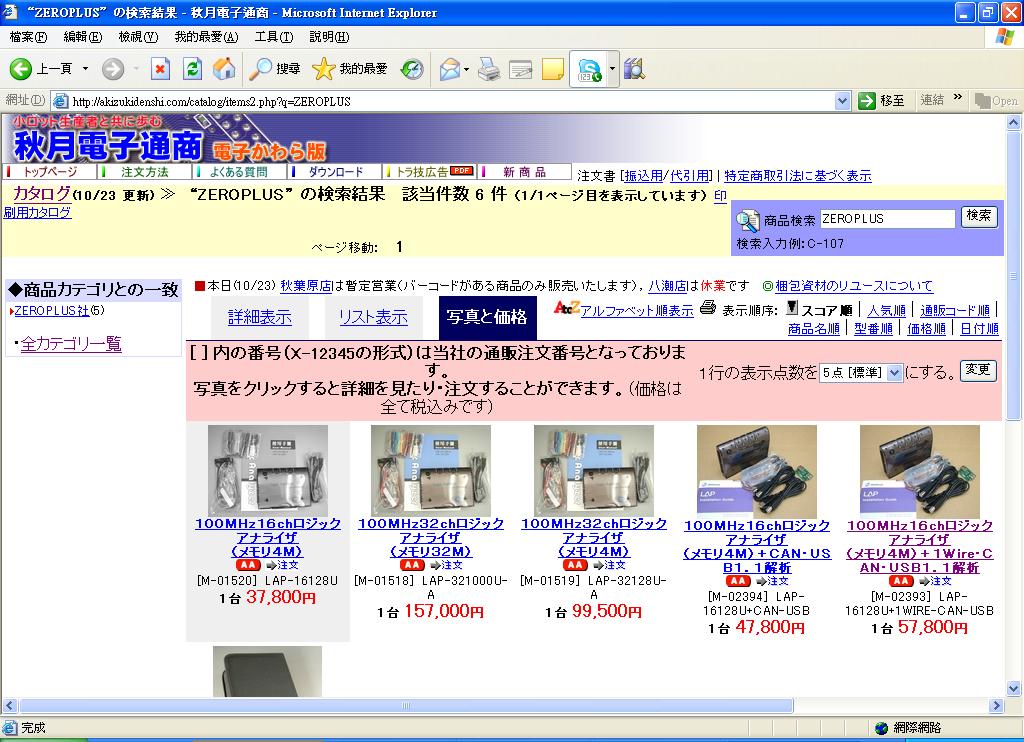The image size is (1024, 742).
Task: Click the AA badge under M-01520 product
Action: pos(248,565)
